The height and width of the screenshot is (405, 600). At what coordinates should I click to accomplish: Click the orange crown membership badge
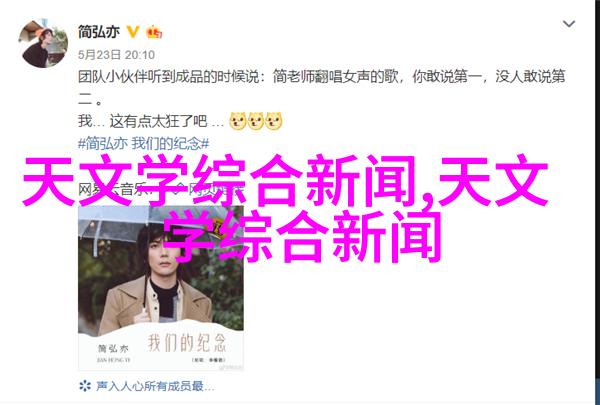(154, 32)
